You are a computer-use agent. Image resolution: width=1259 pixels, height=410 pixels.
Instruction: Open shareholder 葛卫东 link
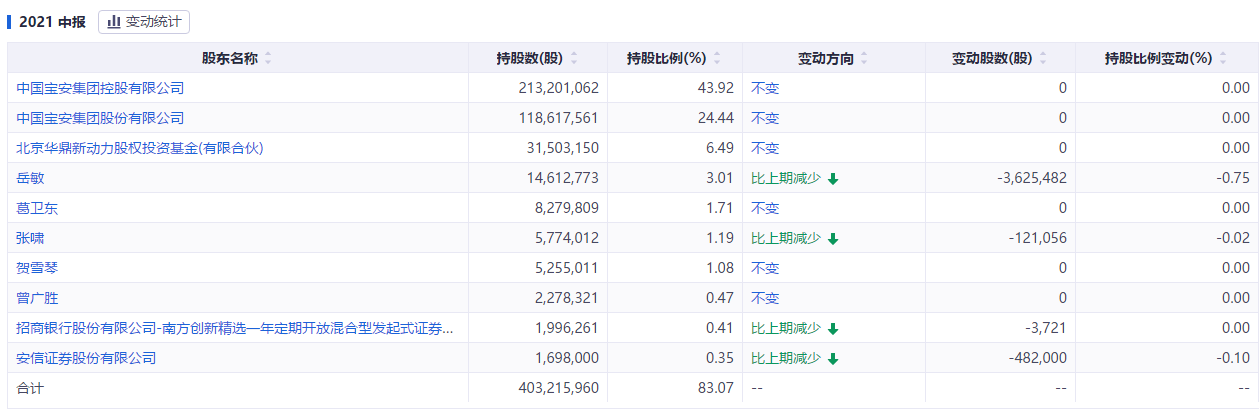tap(37, 208)
